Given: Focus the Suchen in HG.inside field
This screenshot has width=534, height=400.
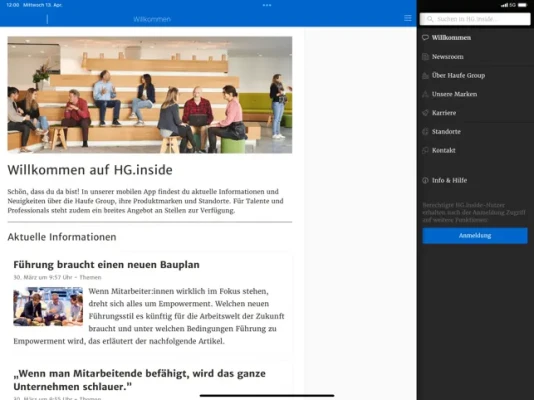Looking at the screenshot, I should pyautogui.click(x=475, y=19).
